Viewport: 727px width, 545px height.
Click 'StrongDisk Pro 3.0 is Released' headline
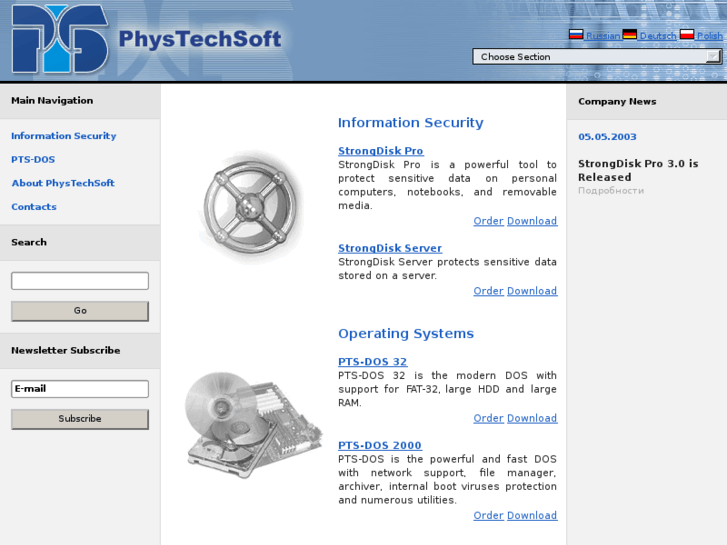point(638,170)
